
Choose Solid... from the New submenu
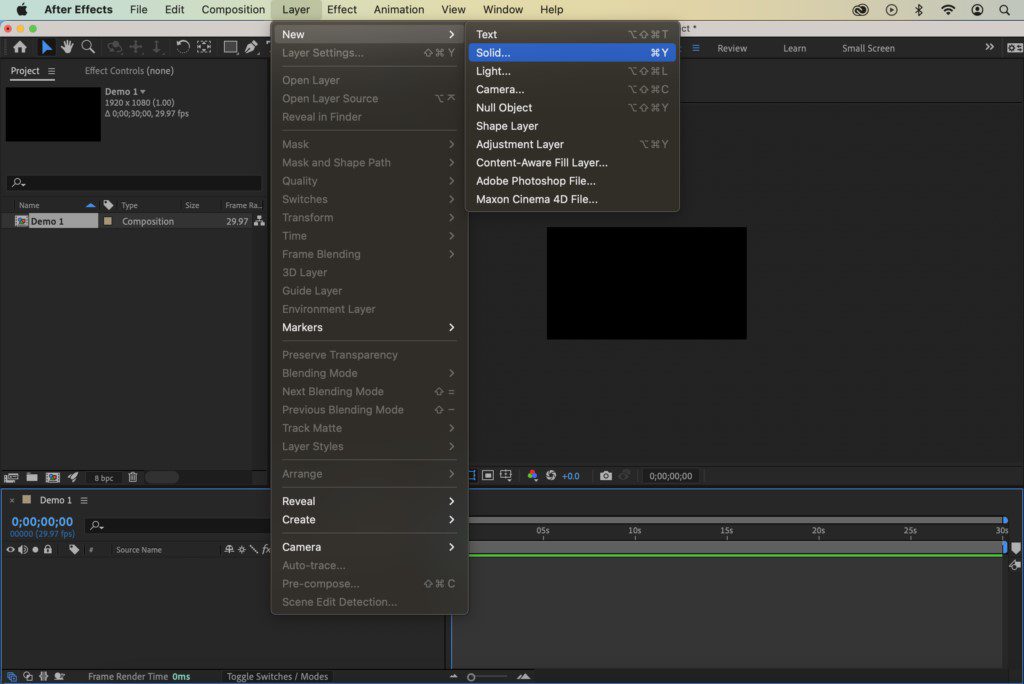pyautogui.click(x=571, y=52)
